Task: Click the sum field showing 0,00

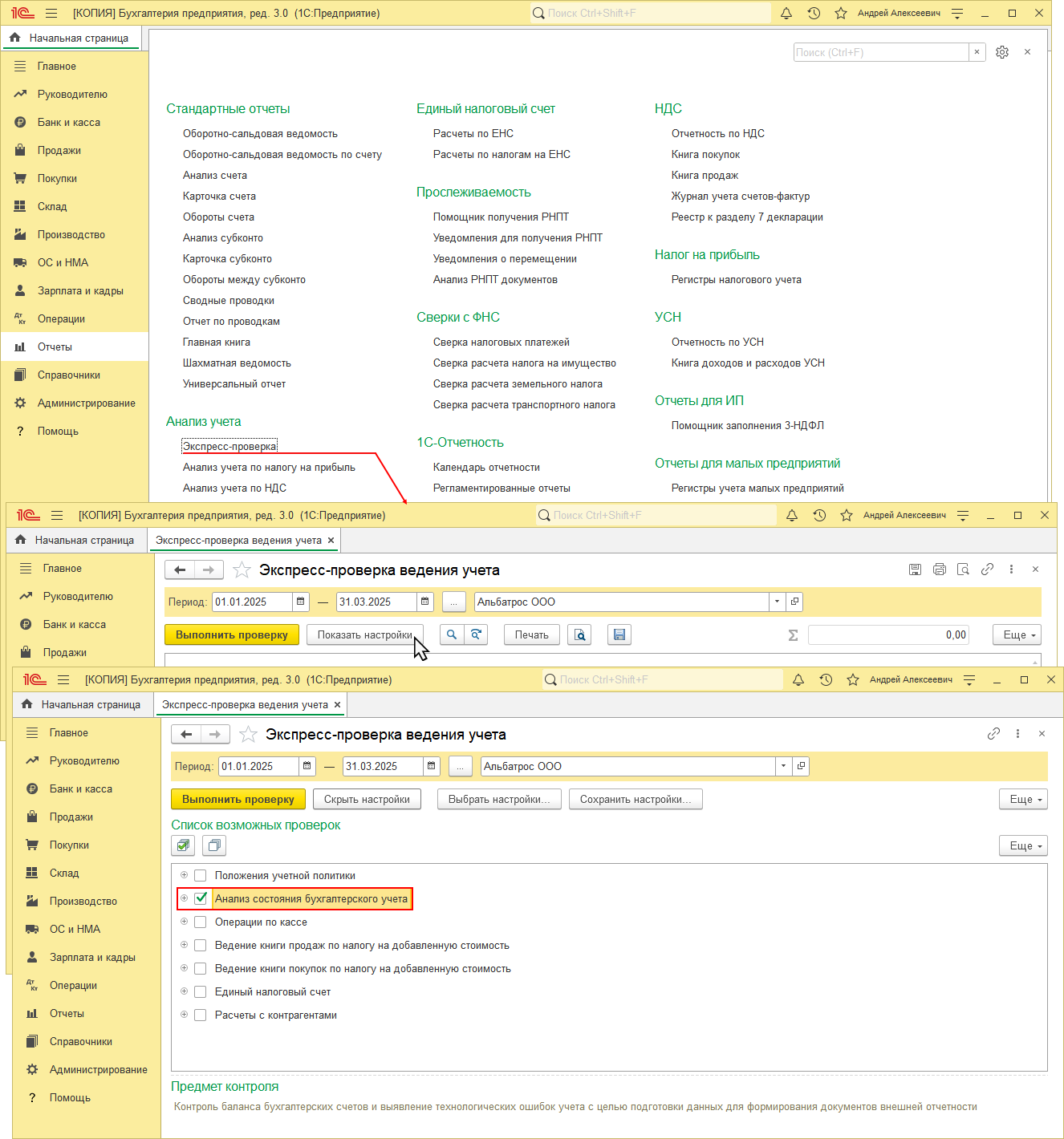Action: 888,634
